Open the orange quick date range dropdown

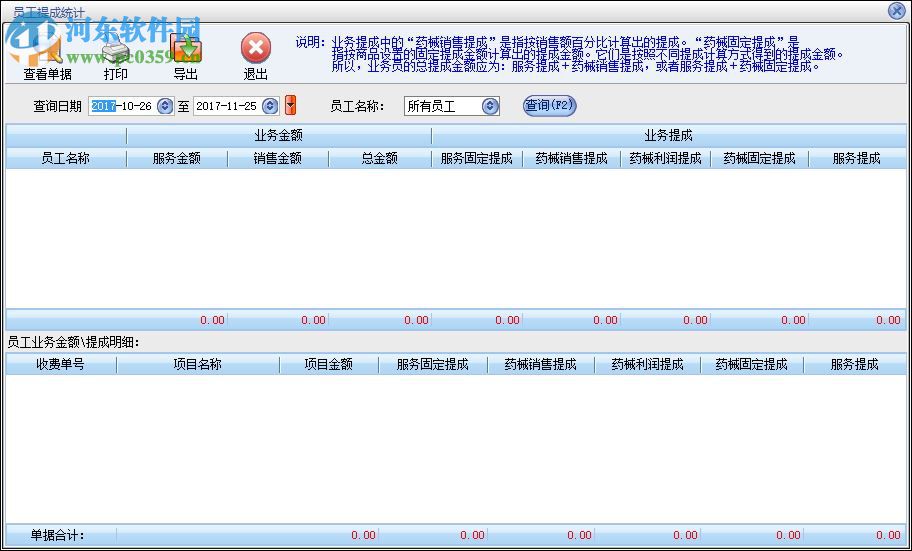click(291, 105)
